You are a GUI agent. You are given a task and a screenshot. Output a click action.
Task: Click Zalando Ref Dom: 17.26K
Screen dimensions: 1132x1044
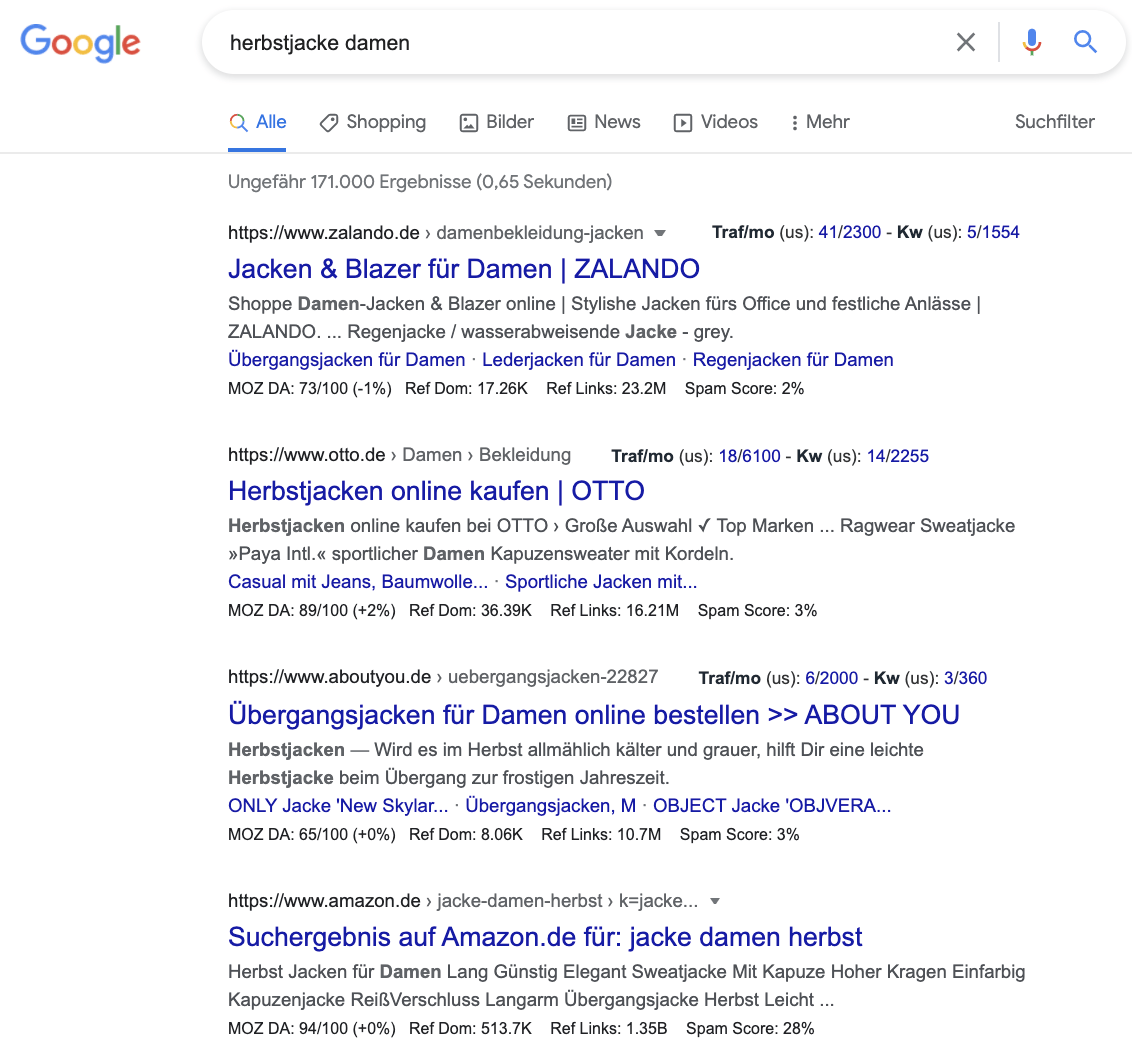[x=466, y=389]
